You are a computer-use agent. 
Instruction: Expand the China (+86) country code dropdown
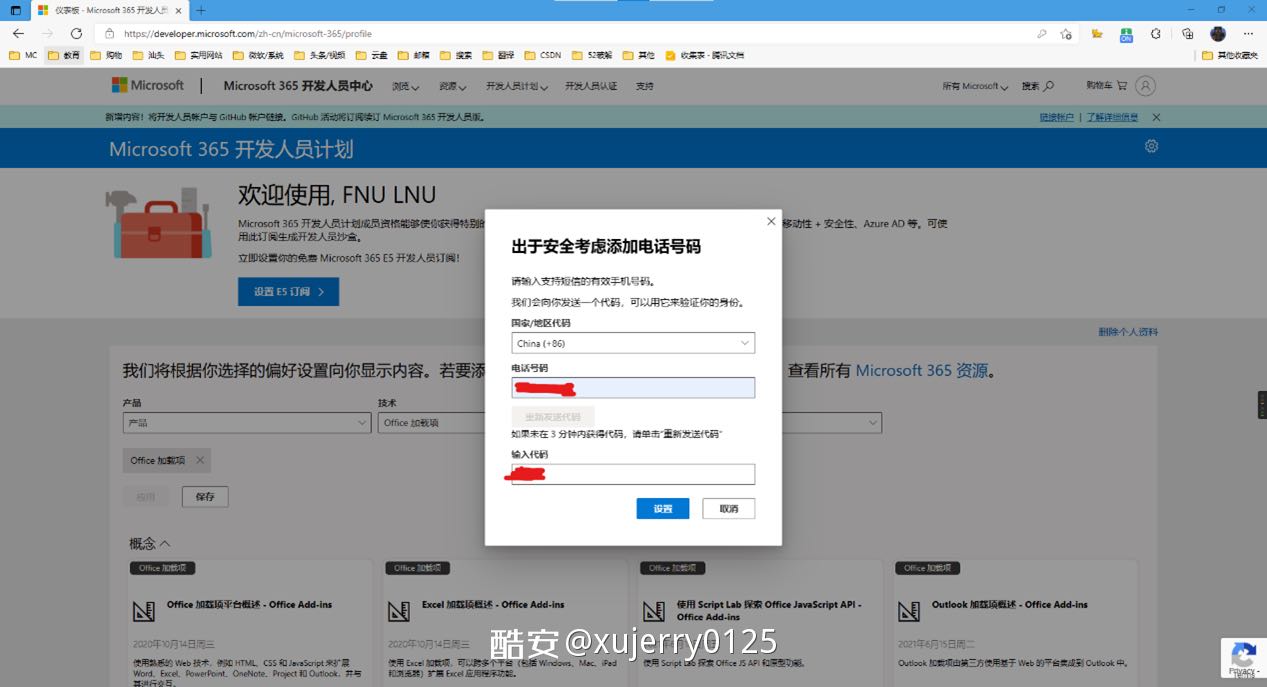pos(633,343)
